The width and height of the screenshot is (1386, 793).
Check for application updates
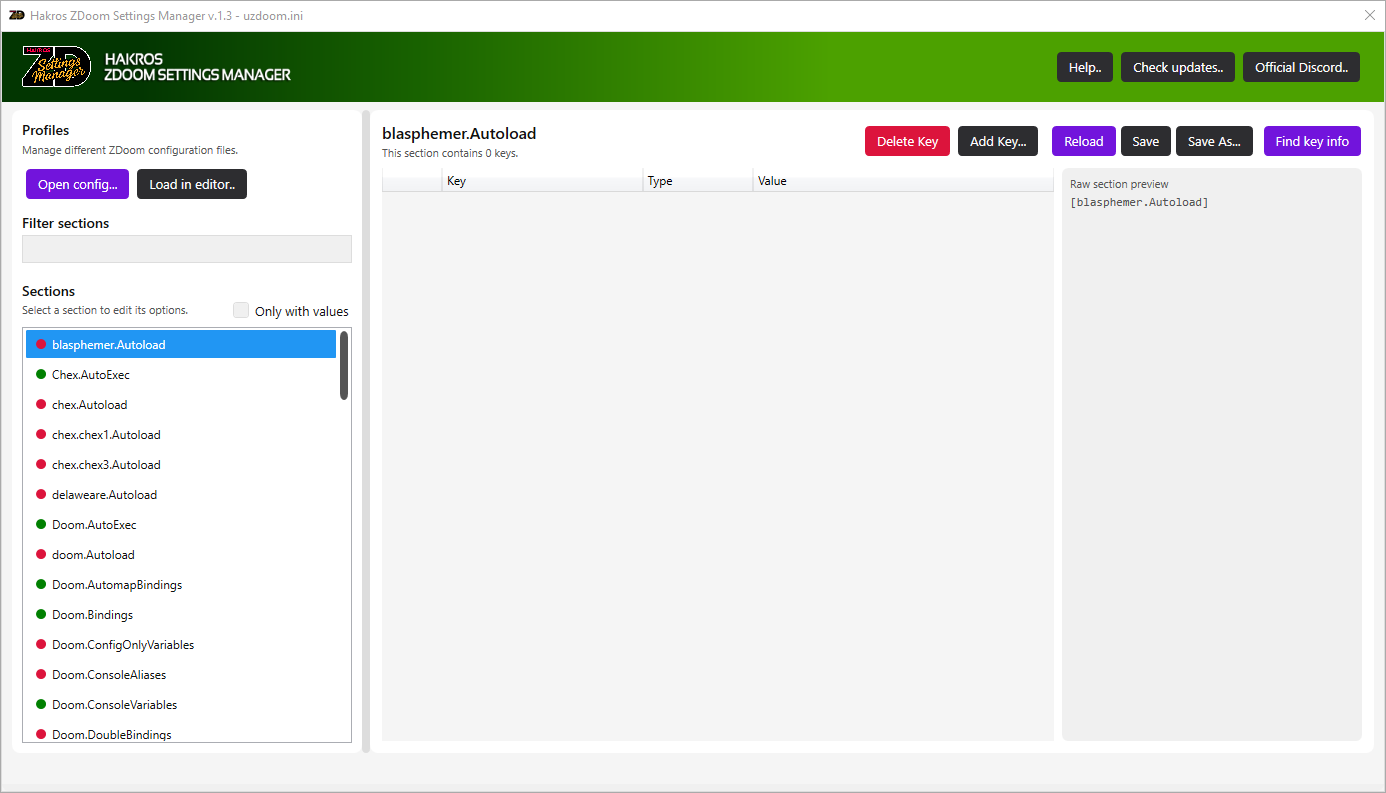[x=1178, y=67]
